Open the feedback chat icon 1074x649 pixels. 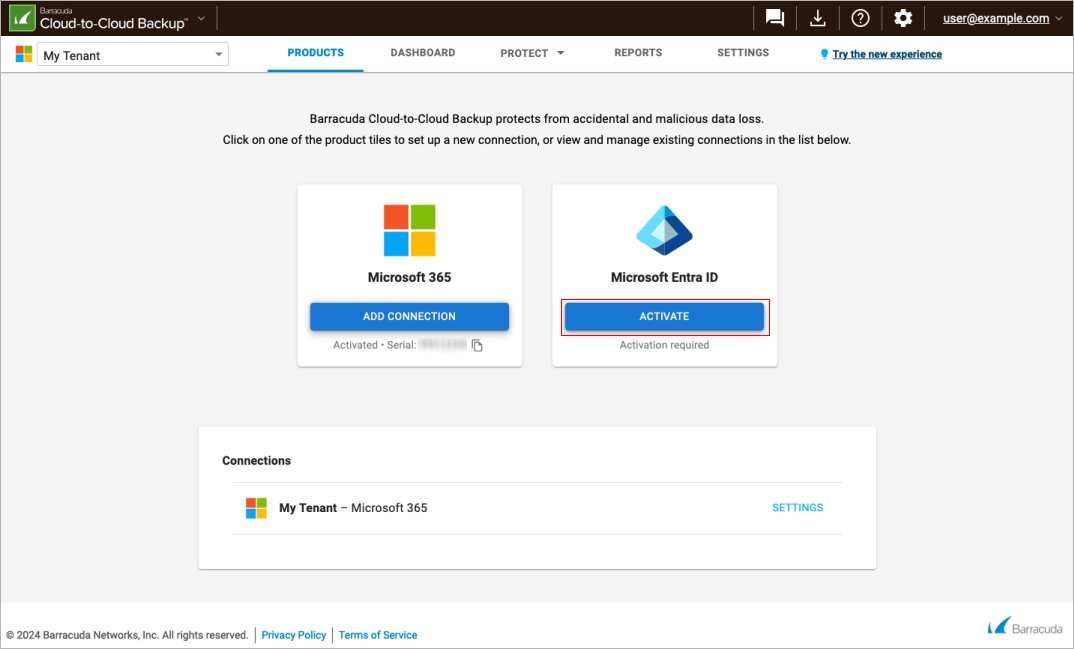coord(774,17)
